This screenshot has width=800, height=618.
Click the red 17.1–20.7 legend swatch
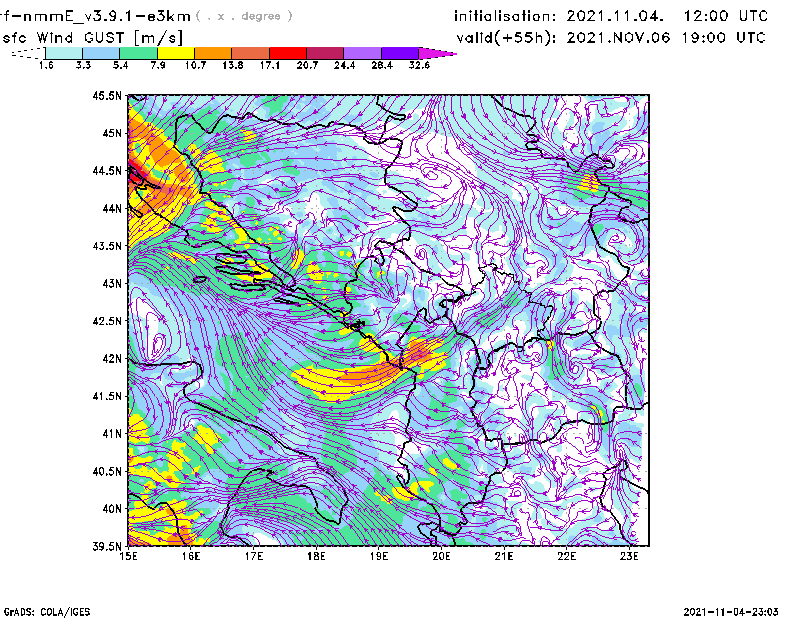[x=288, y=53]
